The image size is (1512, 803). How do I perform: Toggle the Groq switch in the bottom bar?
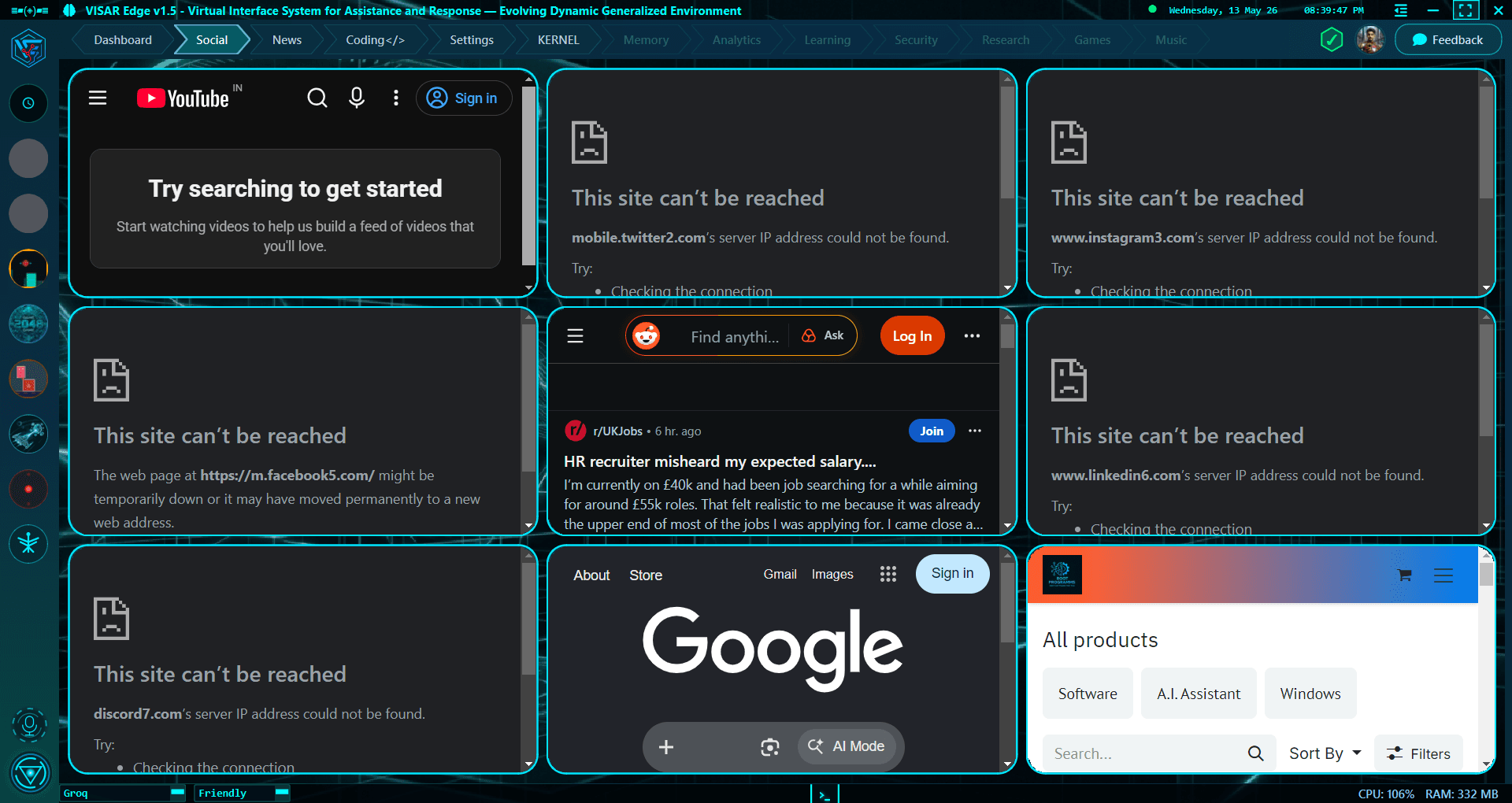pyautogui.click(x=178, y=793)
